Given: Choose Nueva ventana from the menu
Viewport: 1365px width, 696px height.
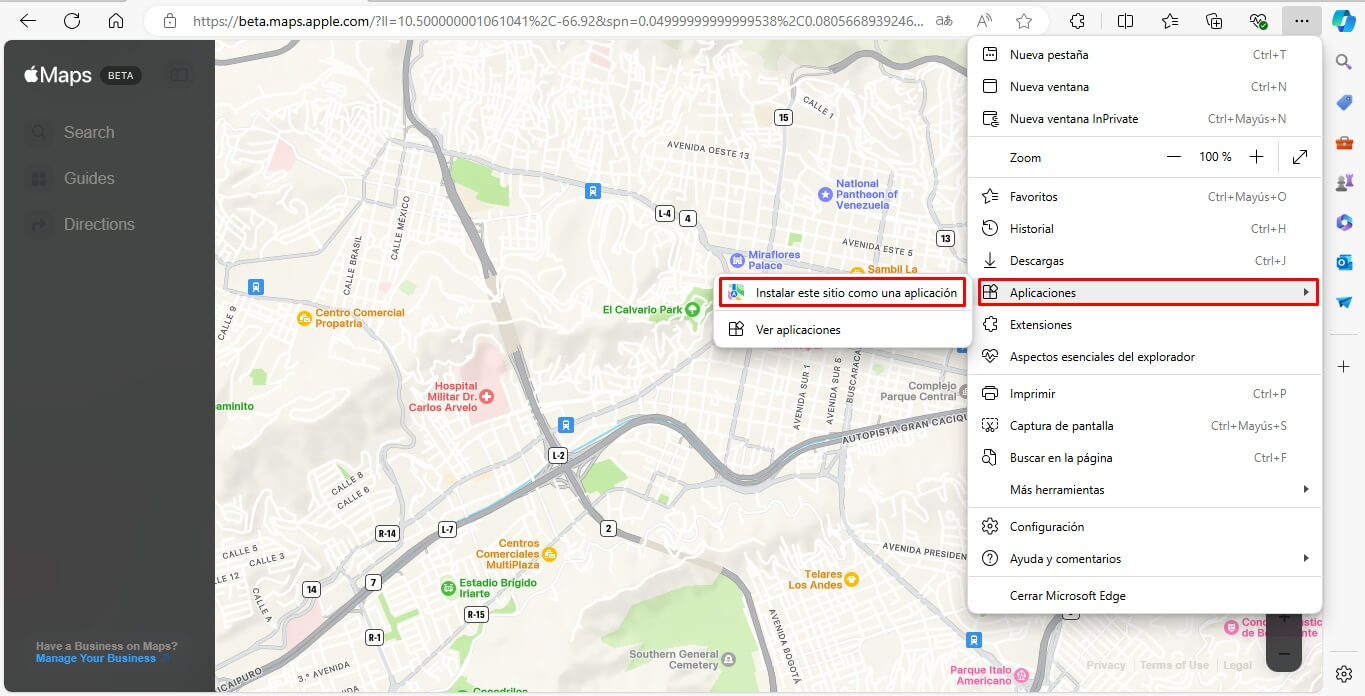Looking at the screenshot, I should (1145, 87).
